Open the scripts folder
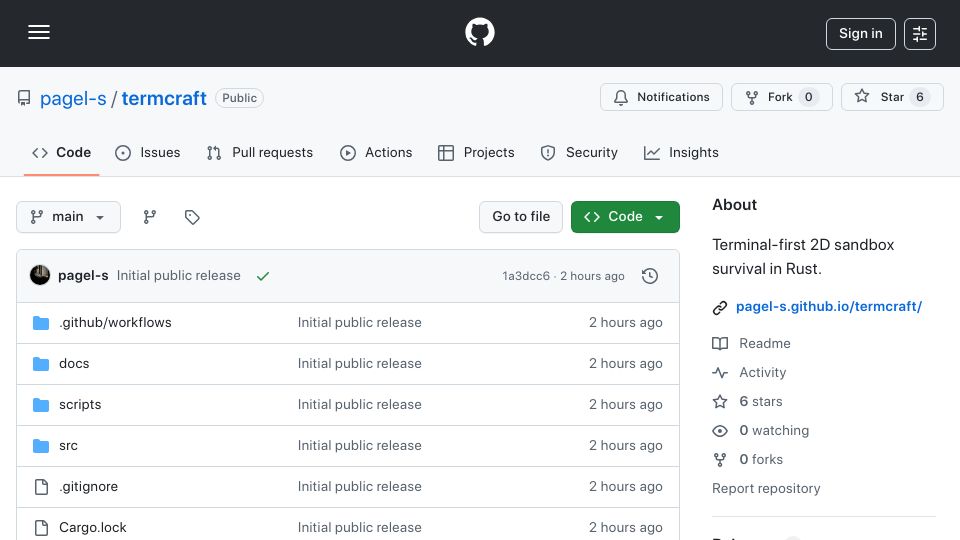This screenshot has width=960, height=540. 80,405
